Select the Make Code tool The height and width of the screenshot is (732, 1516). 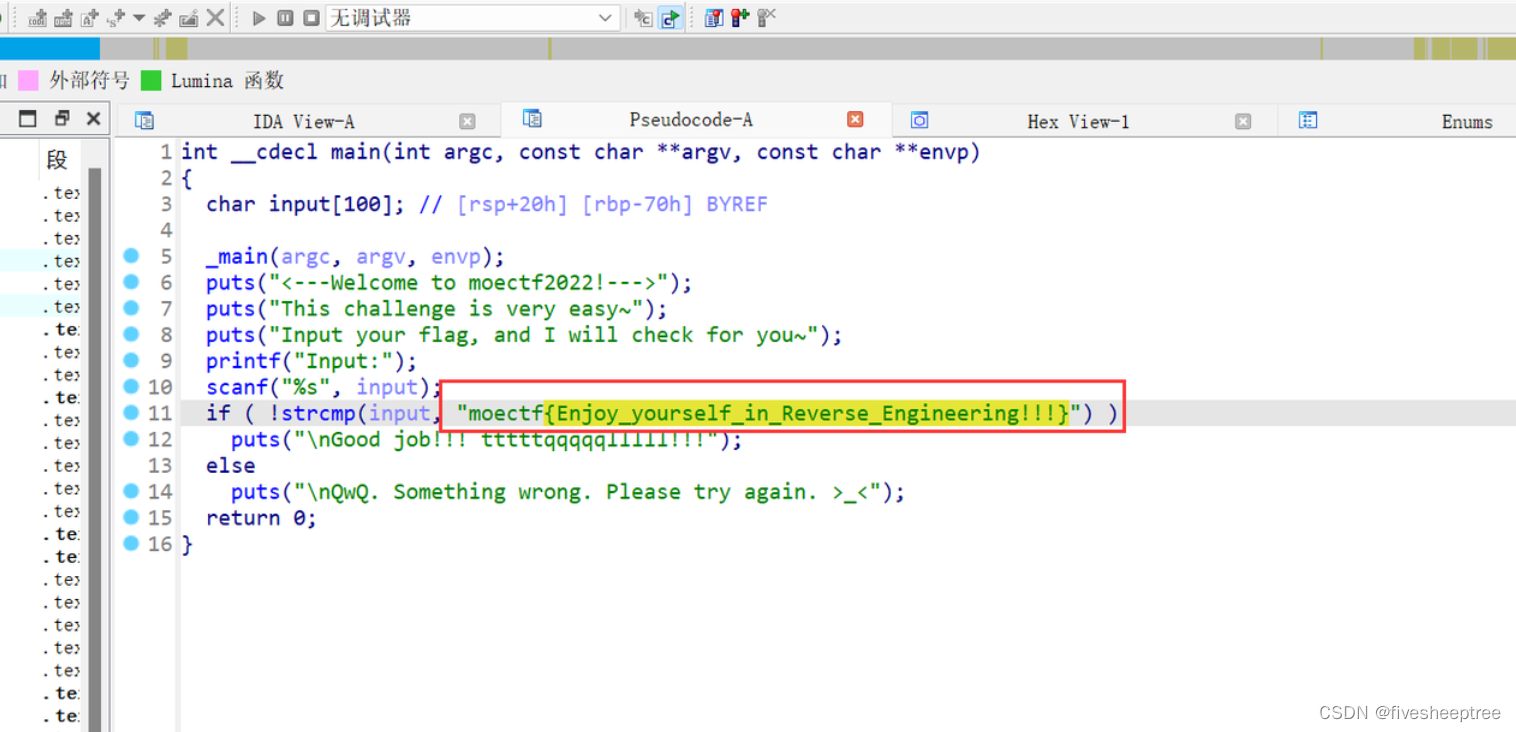(37, 17)
